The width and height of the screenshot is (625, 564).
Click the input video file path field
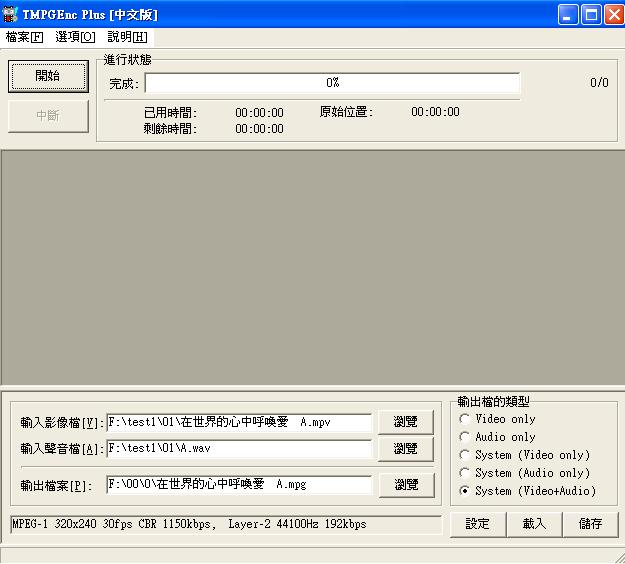(x=238, y=422)
